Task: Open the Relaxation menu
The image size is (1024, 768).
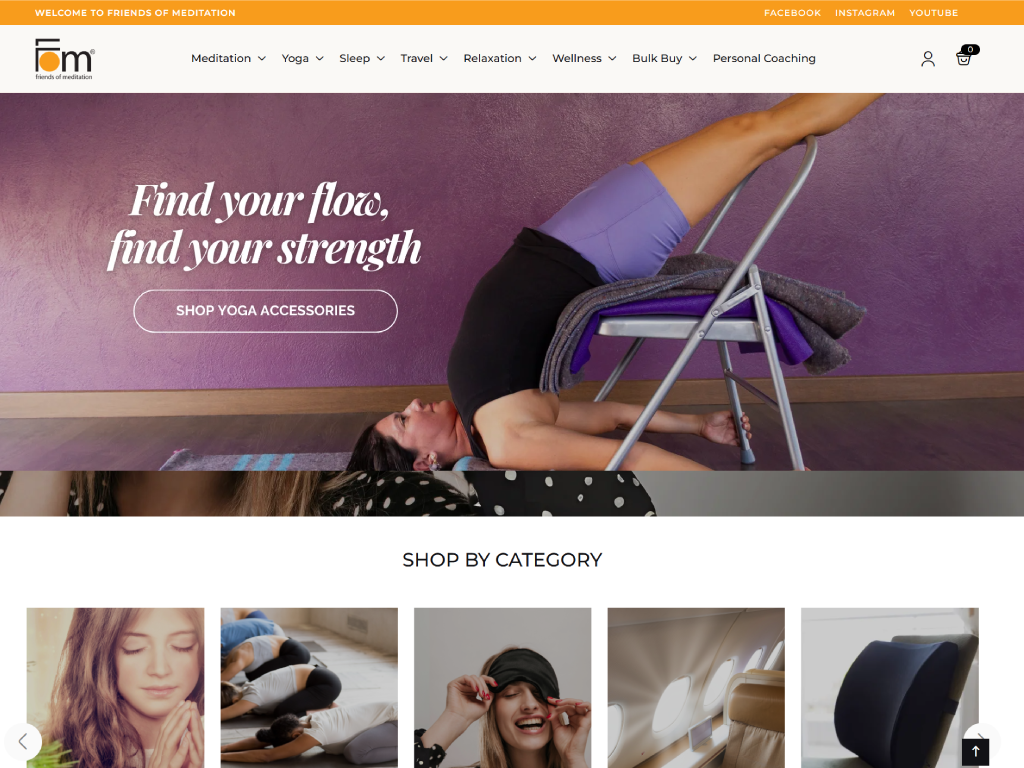Action: [x=500, y=58]
